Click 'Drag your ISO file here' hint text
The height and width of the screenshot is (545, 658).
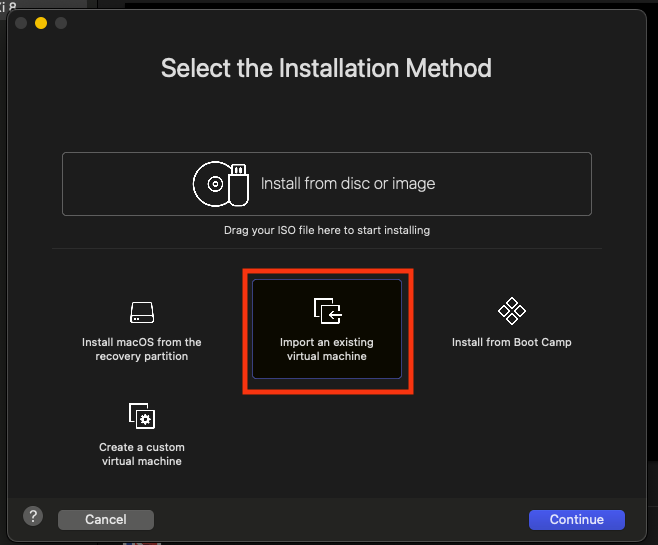(326, 230)
